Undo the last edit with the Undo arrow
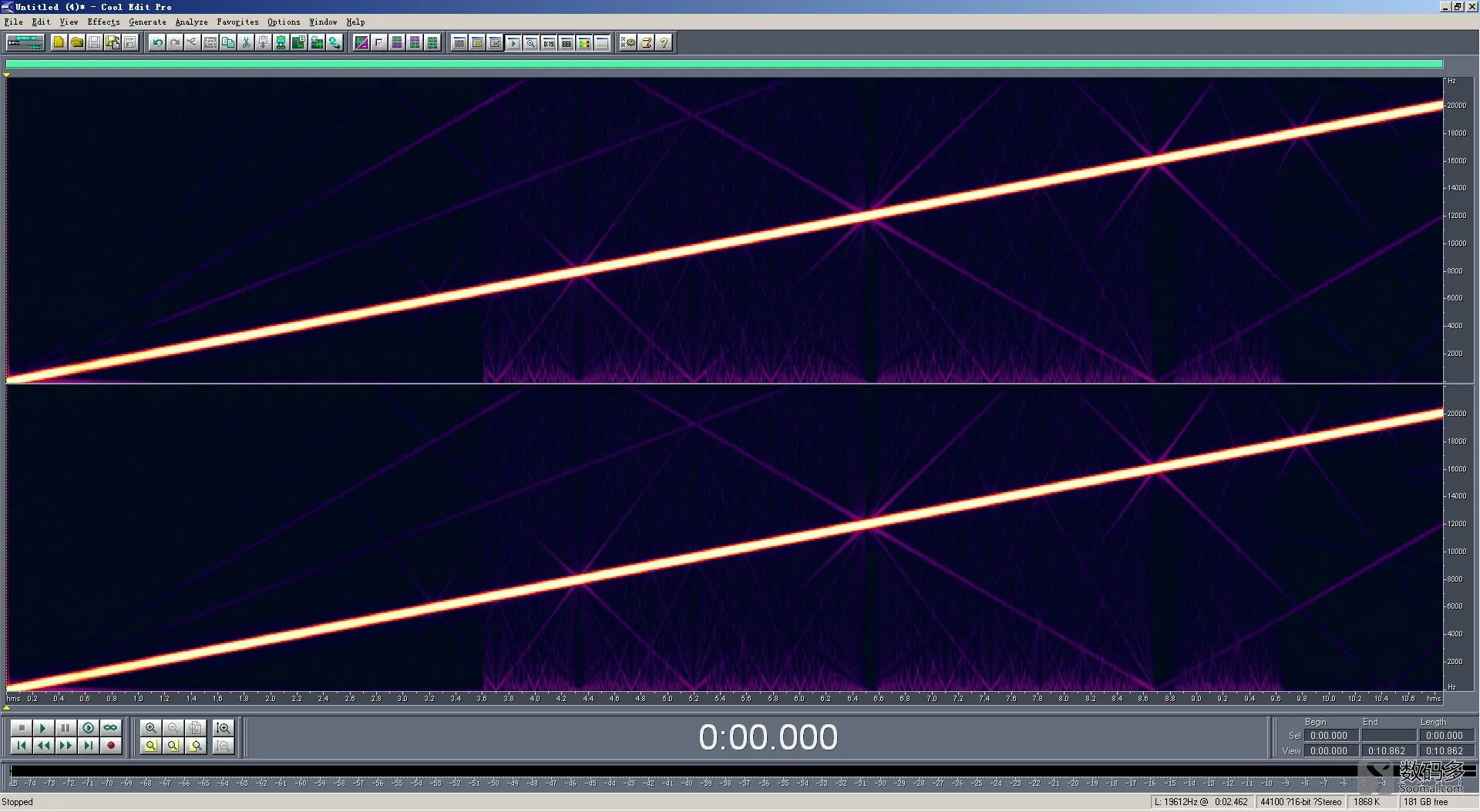The image size is (1480, 812). click(x=157, y=42)
